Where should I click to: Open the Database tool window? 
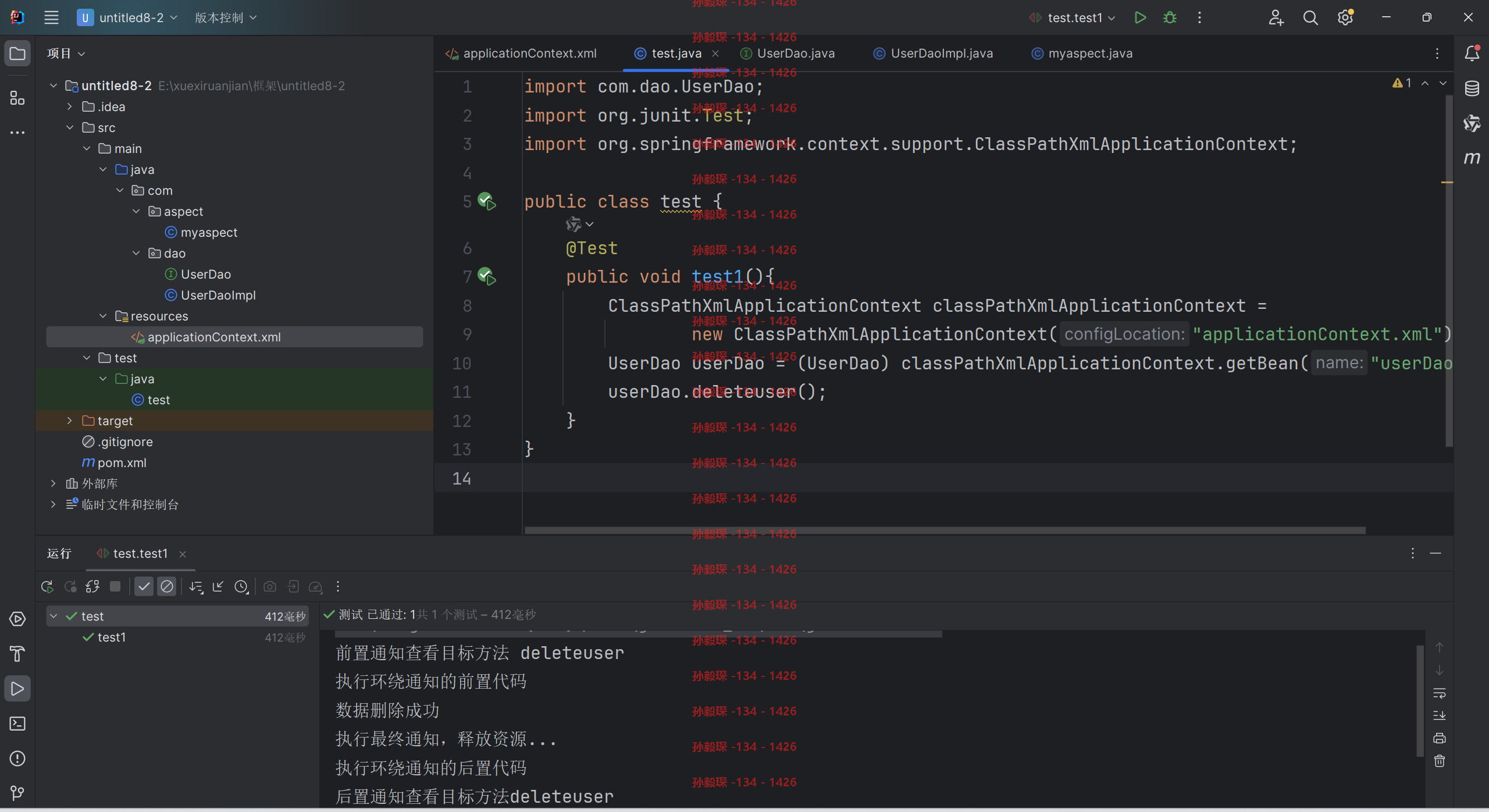tap(1472, 88)
